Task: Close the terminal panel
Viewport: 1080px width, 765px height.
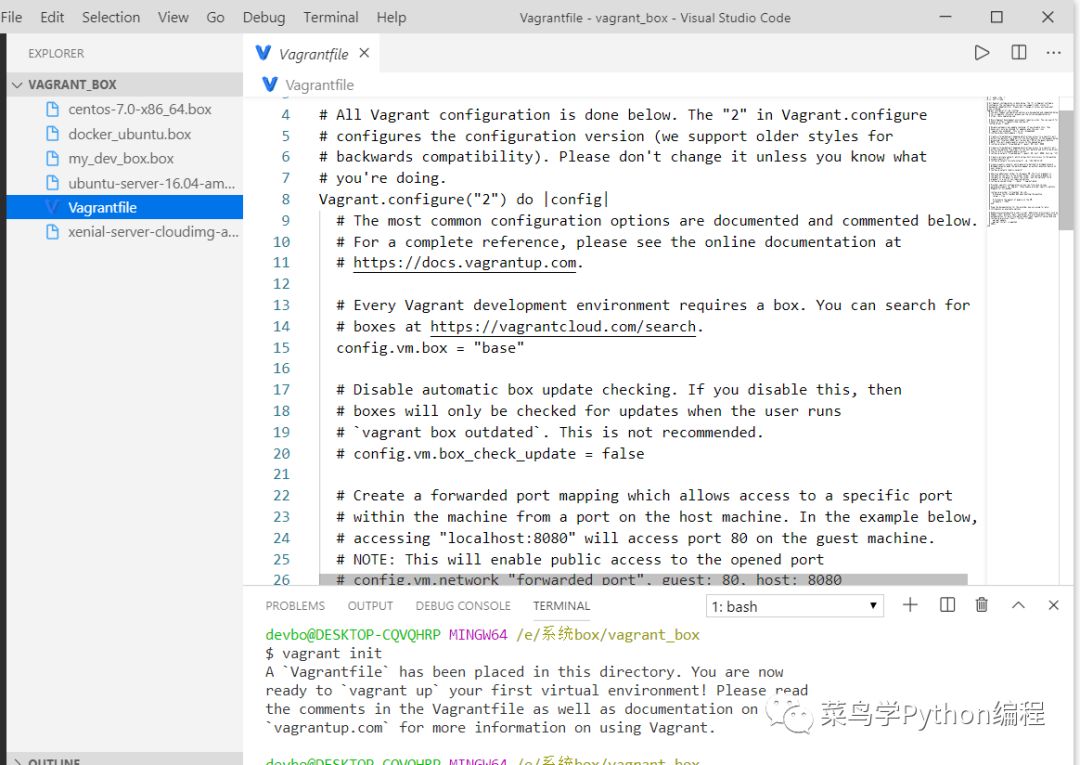Action: coord(1053,605)
